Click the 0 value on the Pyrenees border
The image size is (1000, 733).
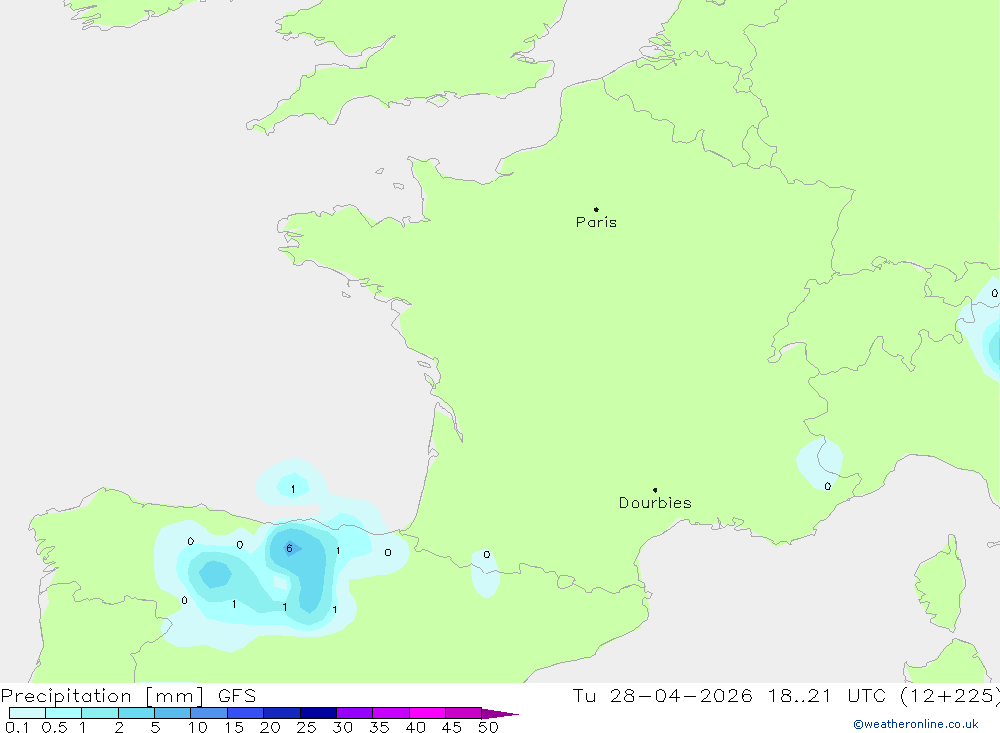[487, 554]
